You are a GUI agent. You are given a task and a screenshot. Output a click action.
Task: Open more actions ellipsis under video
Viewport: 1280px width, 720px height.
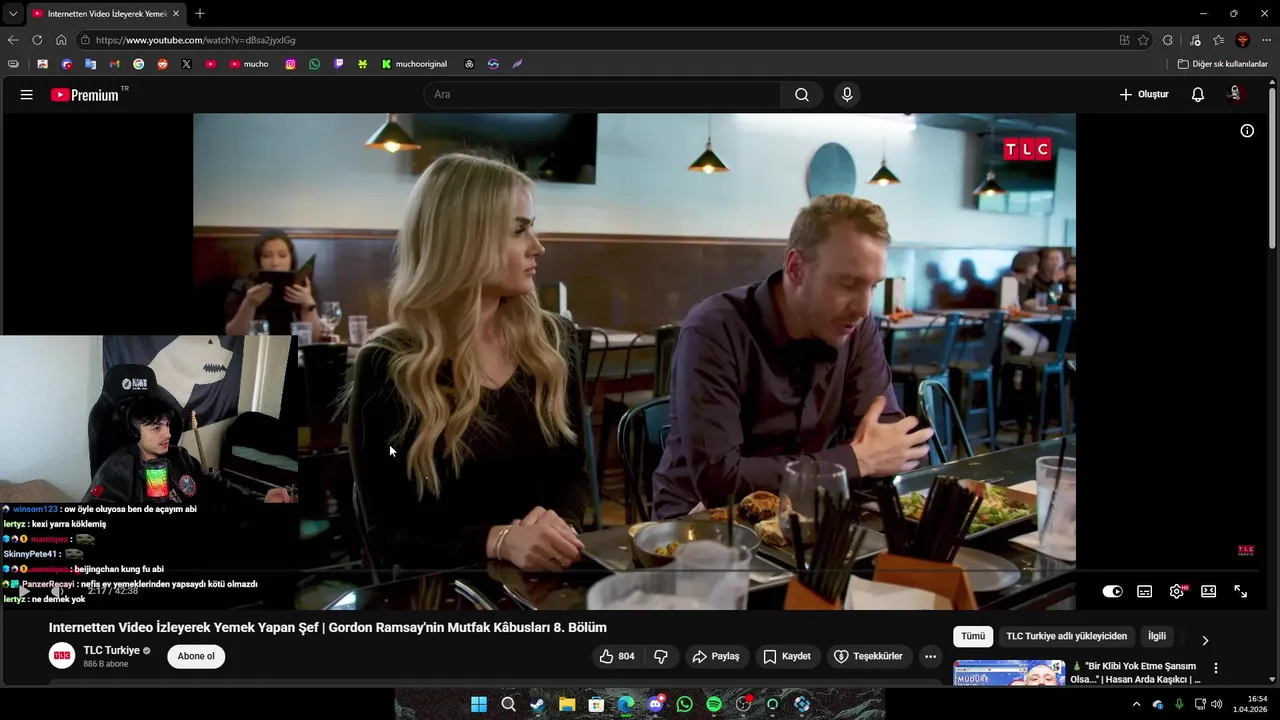pos(930,656)
